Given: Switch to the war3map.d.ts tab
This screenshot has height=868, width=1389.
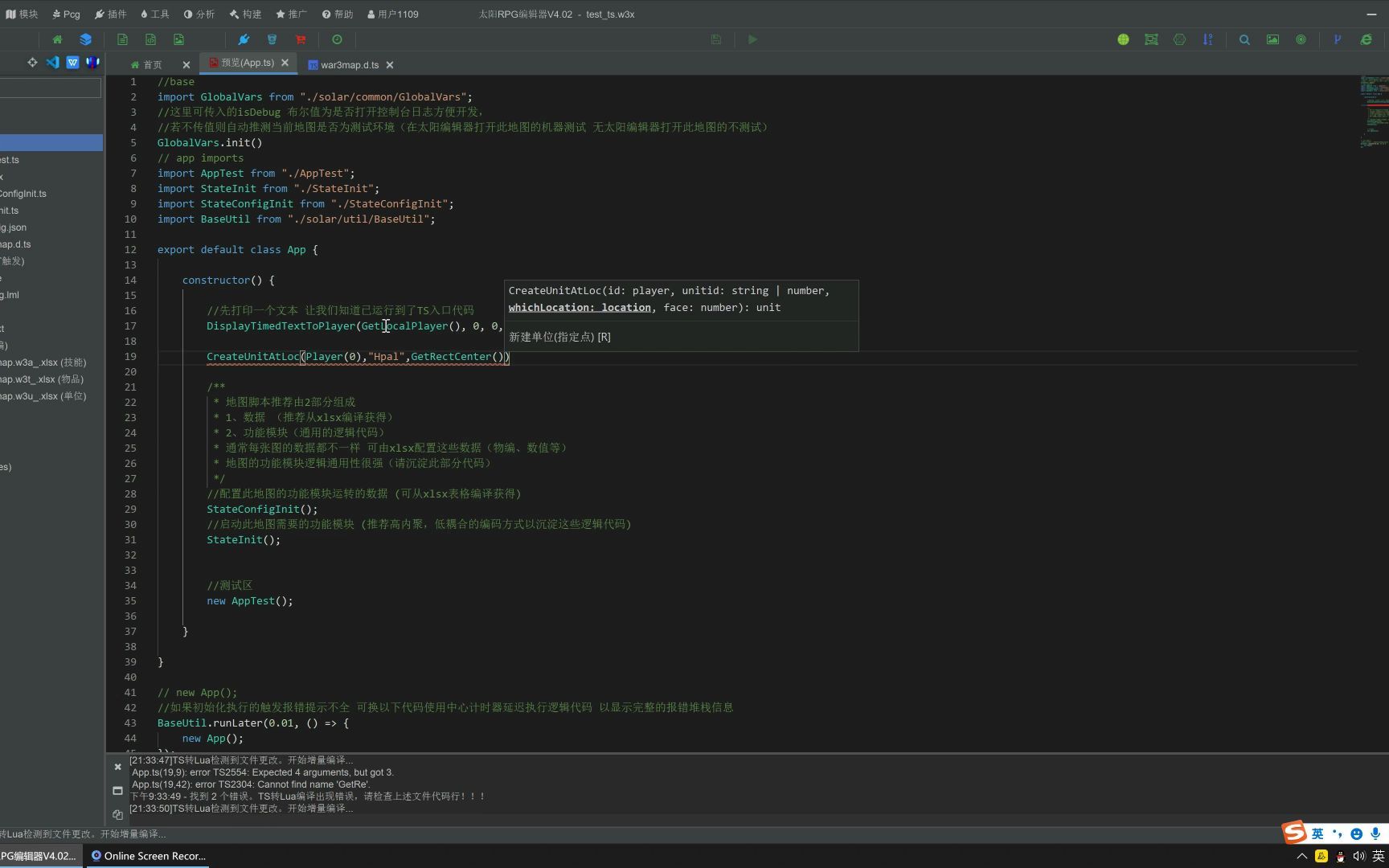Looking at the screenshot, I should [344, 64].
